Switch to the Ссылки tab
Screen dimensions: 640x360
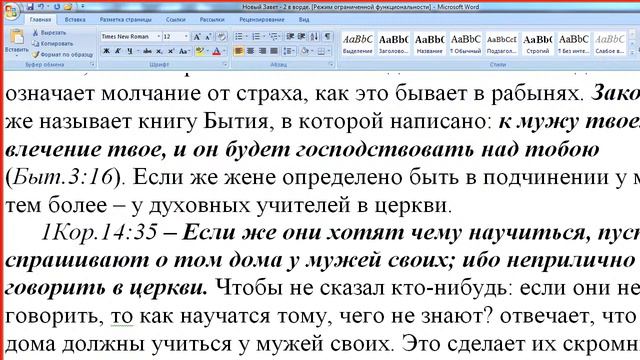pos(176,20)
